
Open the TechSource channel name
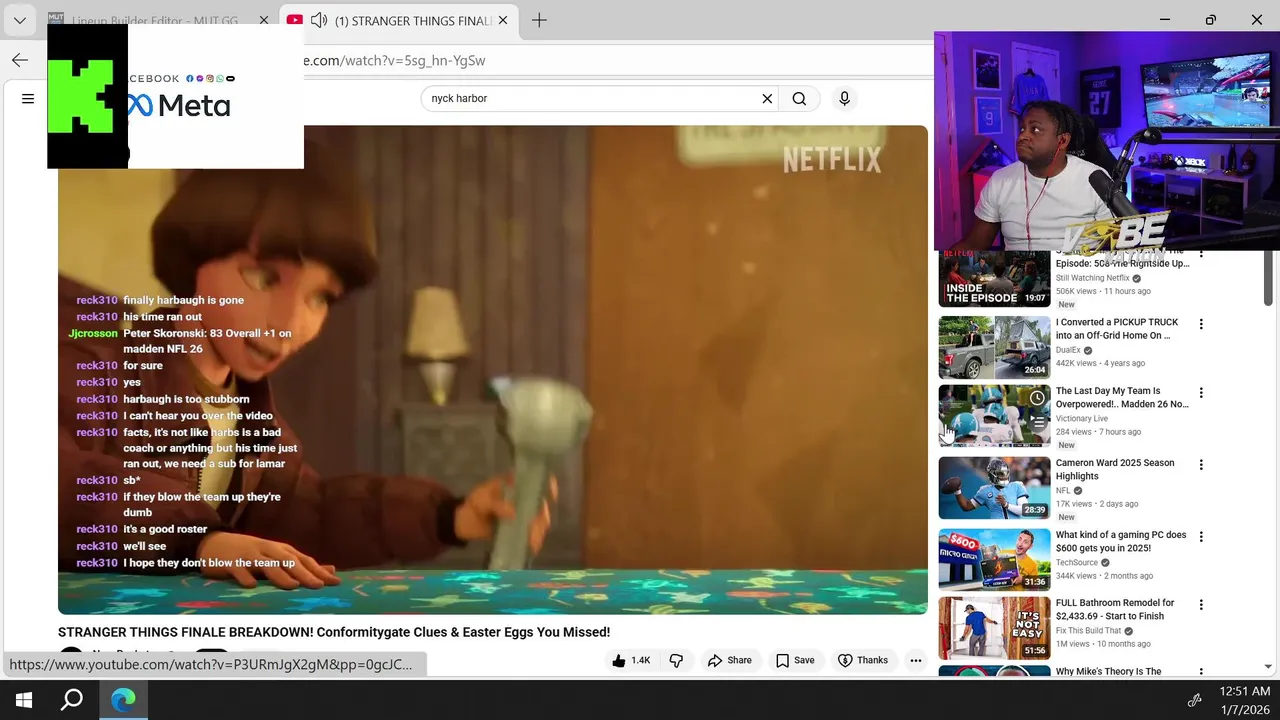tap(1077, 563)
